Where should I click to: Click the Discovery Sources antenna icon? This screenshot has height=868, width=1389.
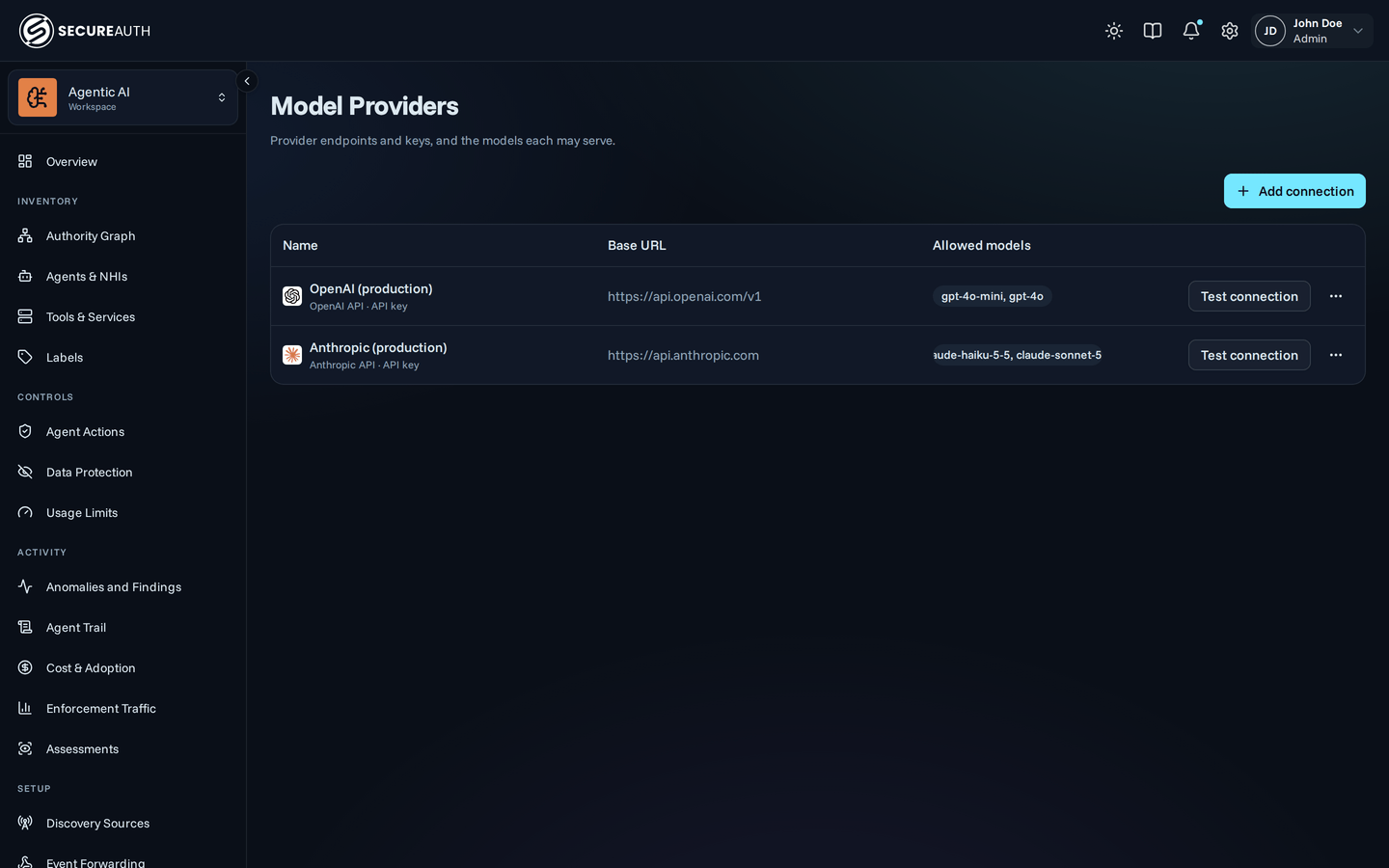coord(25,823)
